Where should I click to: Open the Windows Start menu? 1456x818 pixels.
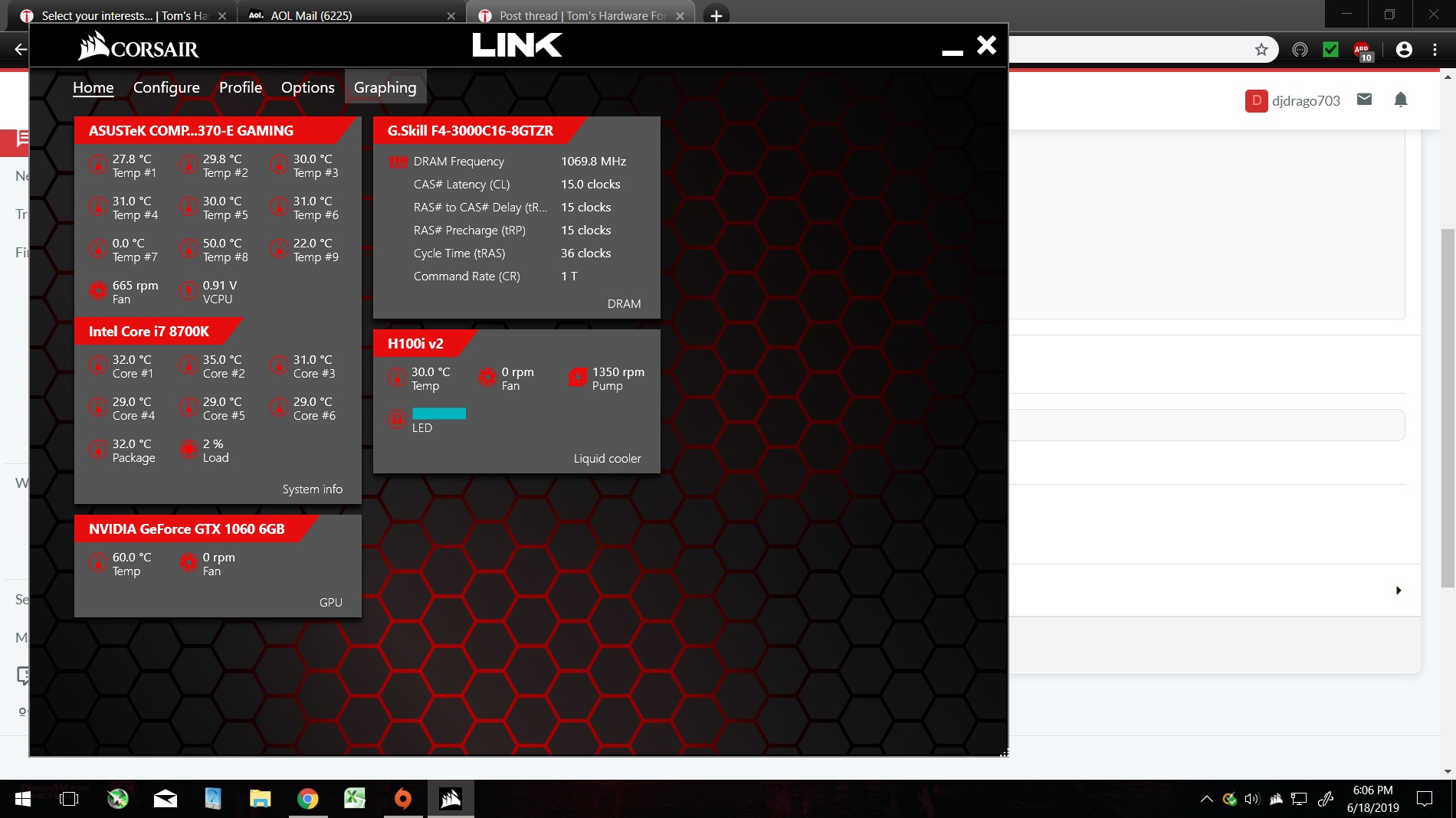click(23, 799)
